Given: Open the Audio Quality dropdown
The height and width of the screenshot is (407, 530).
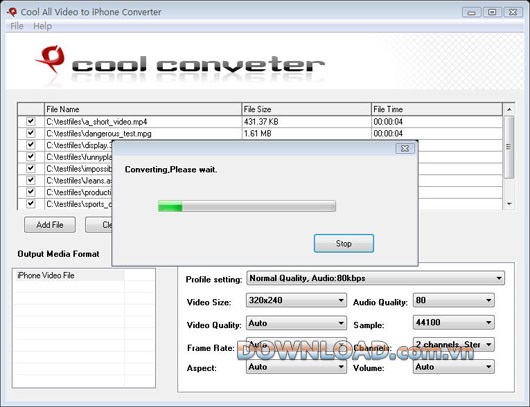Looking at the screenshot, I should (454, 300).
